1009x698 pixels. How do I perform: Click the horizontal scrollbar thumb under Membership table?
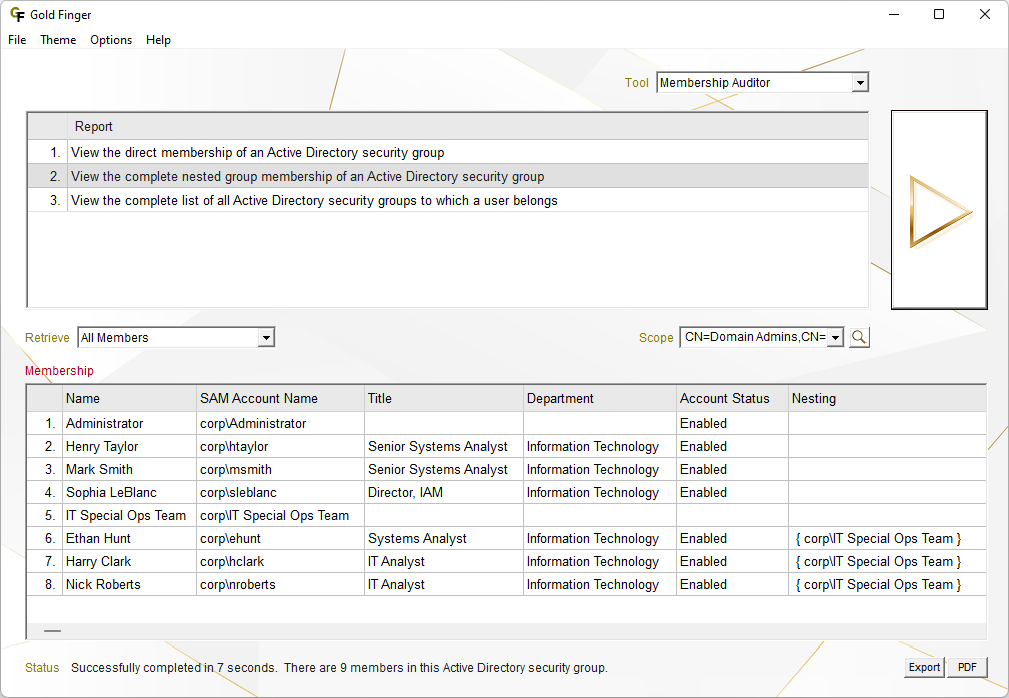[x=52, y=631]
